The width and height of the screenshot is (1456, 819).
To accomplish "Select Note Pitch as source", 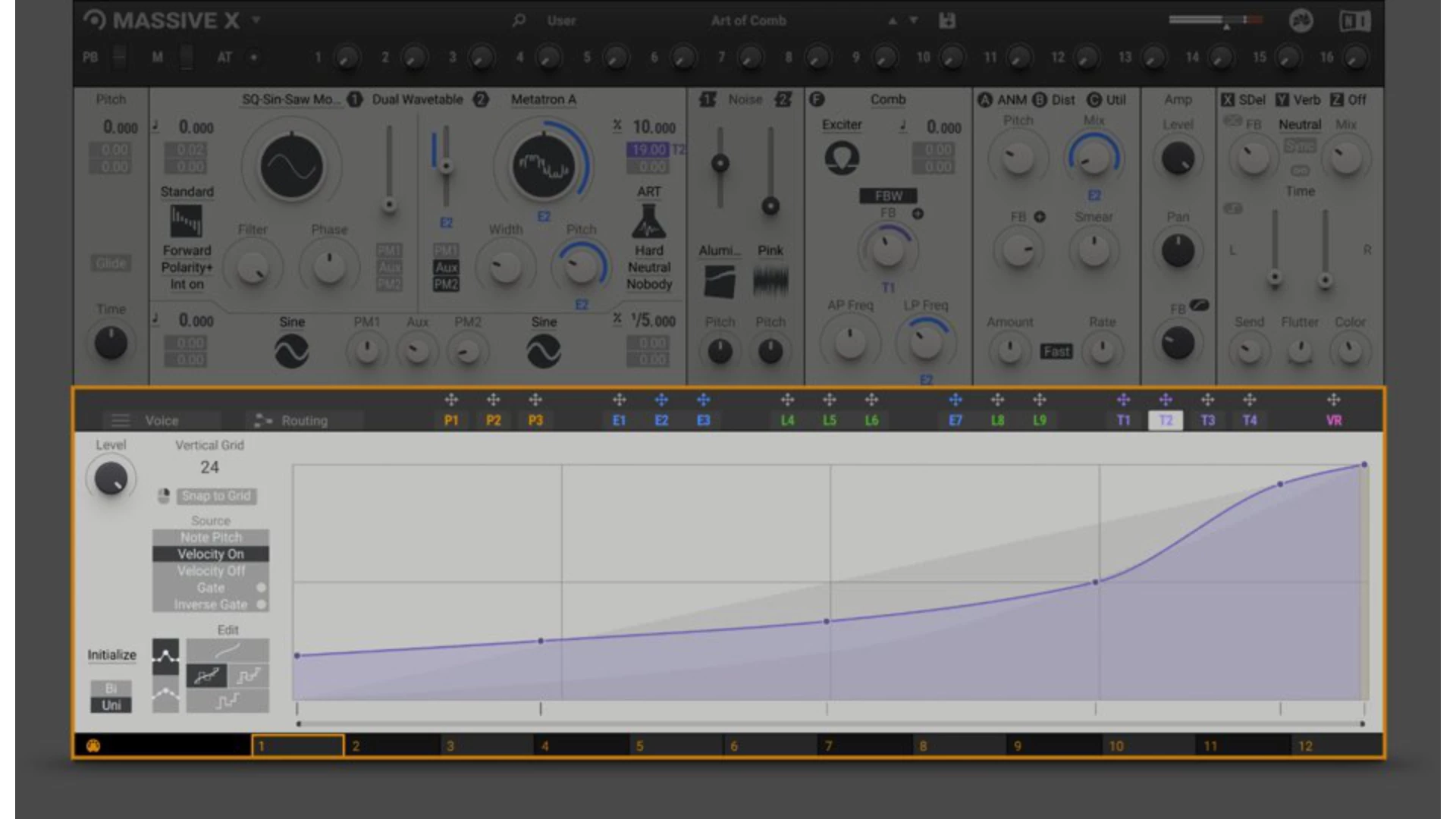I will [x=211, y=537].
